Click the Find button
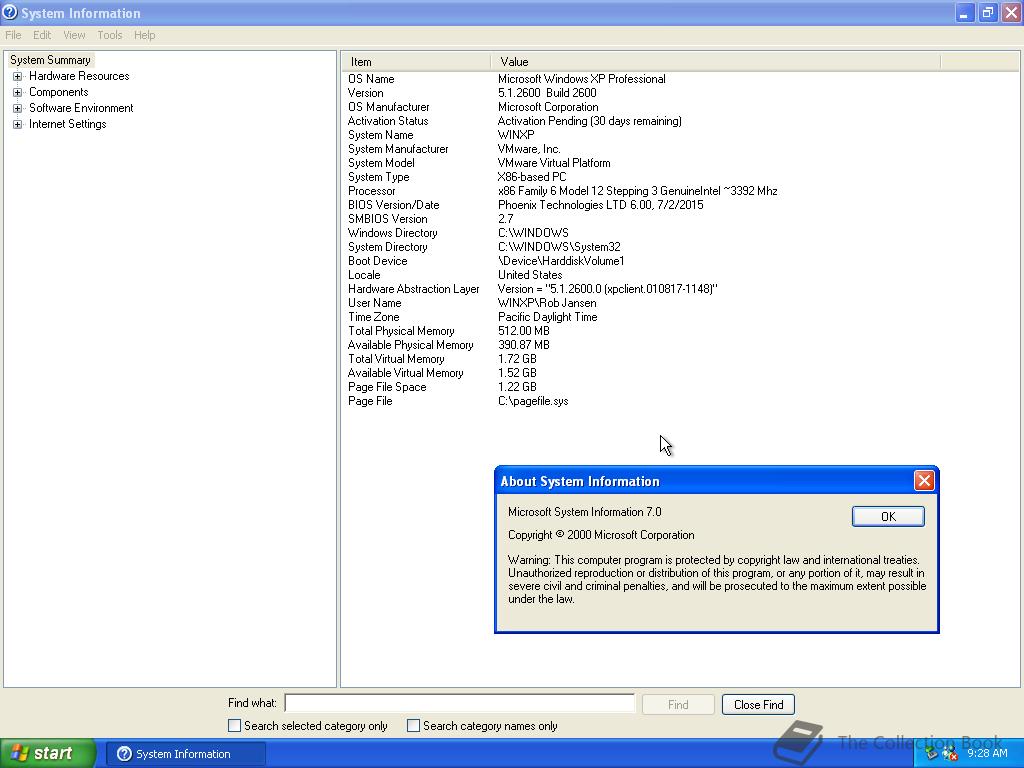The width and height of the screenshot is (1024, 768). [x=678, y=705]
